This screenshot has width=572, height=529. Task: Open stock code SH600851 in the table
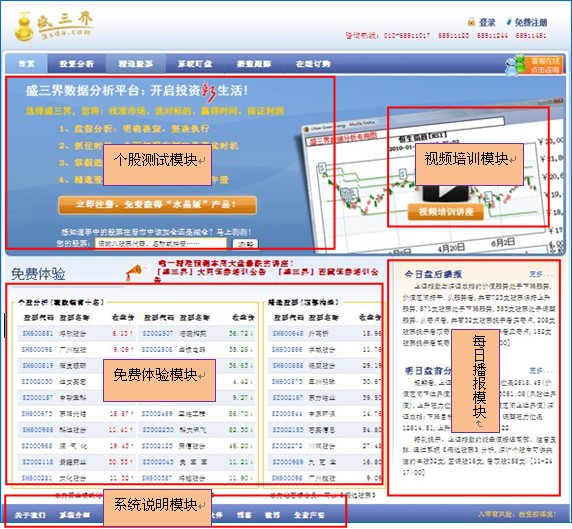coord(38,333)
